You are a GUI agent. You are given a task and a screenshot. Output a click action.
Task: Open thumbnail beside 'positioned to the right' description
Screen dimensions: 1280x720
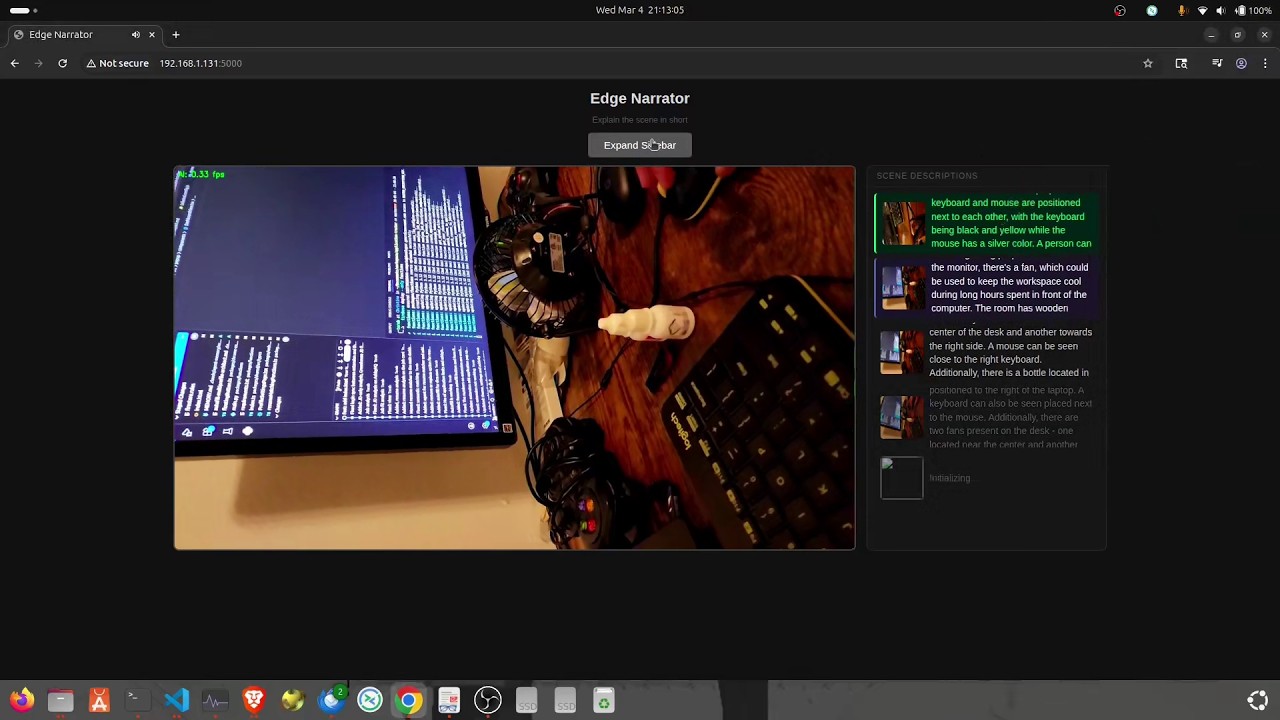tap(901, 417)
